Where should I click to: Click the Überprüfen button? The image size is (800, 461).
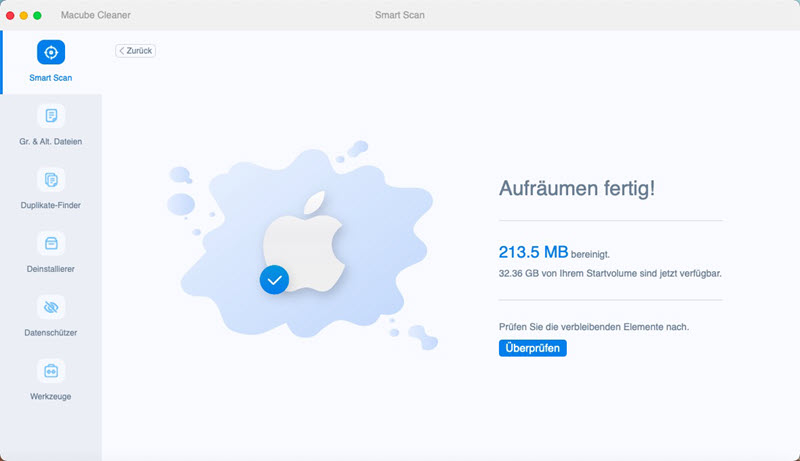point(533,348)
